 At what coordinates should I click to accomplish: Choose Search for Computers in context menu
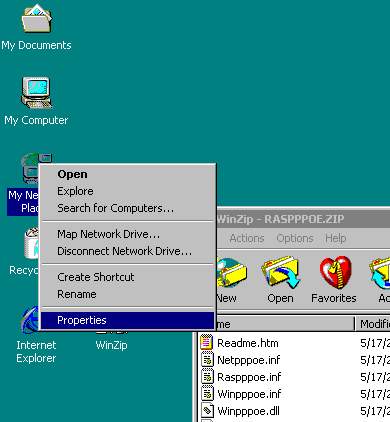(128, 208)
